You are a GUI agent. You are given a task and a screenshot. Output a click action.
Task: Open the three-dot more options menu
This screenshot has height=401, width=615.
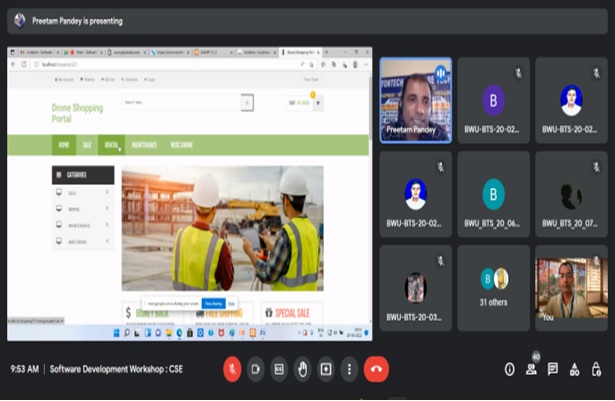point(348,369)
